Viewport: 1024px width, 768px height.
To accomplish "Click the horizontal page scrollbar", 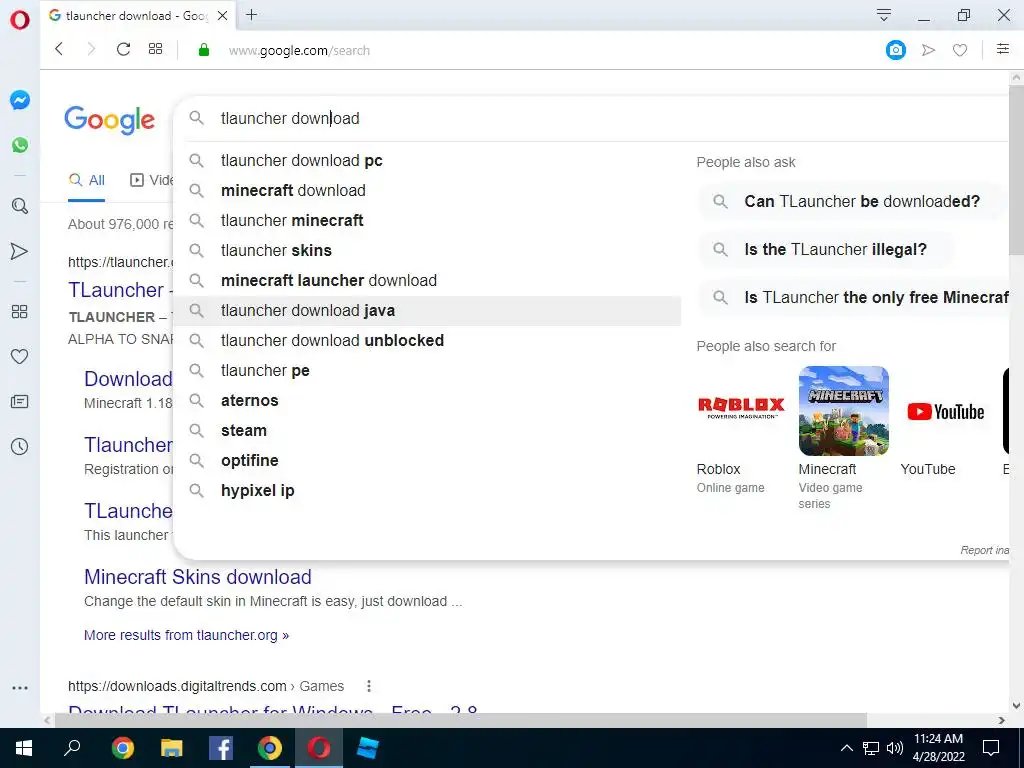I will [x=460, y=720].
